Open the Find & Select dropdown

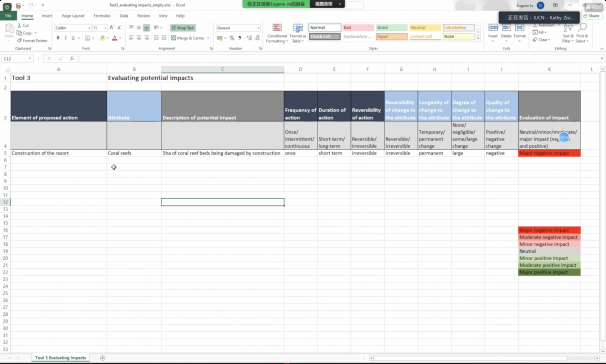point(582,33)
